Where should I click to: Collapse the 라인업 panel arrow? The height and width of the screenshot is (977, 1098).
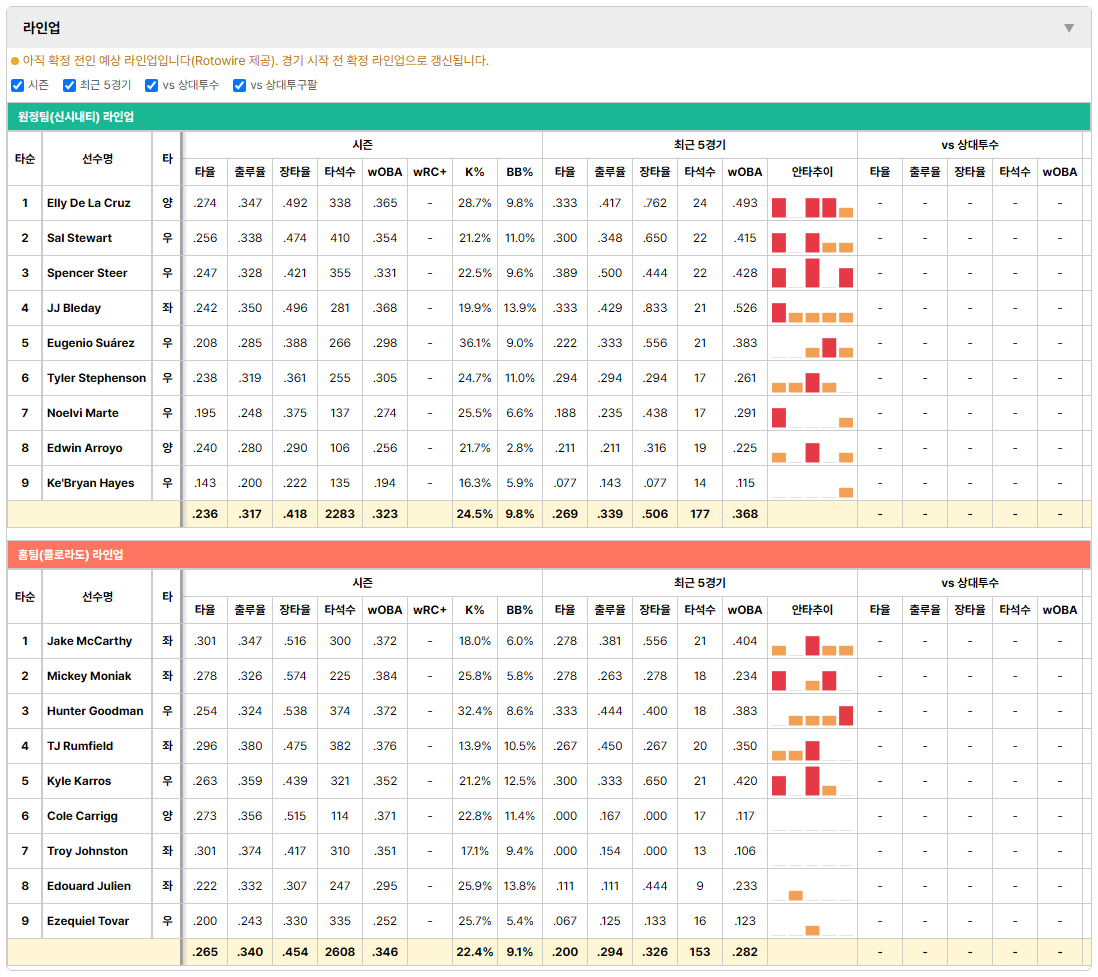[x=1069, y=28]
